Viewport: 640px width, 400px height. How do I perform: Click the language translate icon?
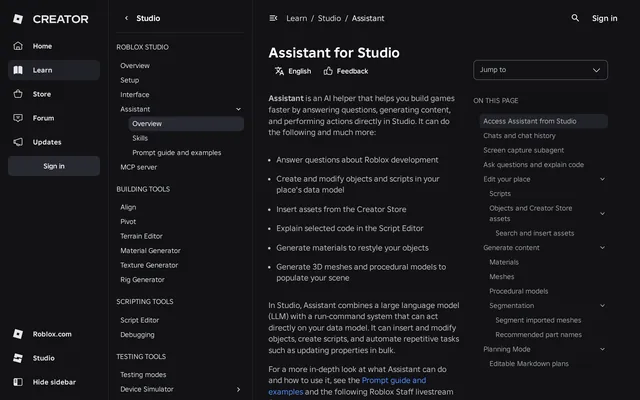[279, 71]
